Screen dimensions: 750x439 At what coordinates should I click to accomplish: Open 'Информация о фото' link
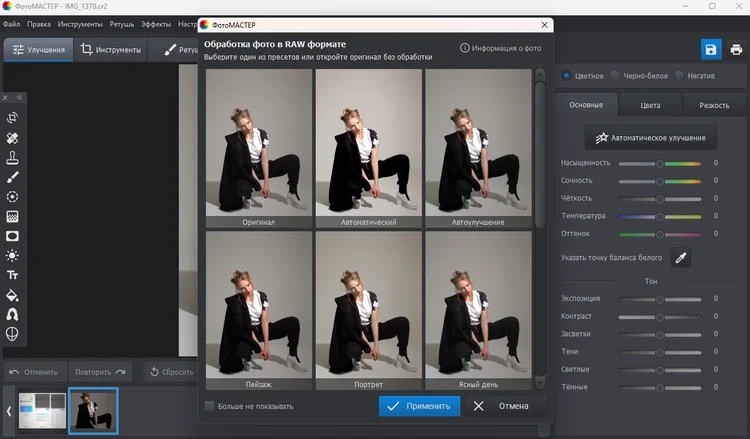(x=500, y=47)
